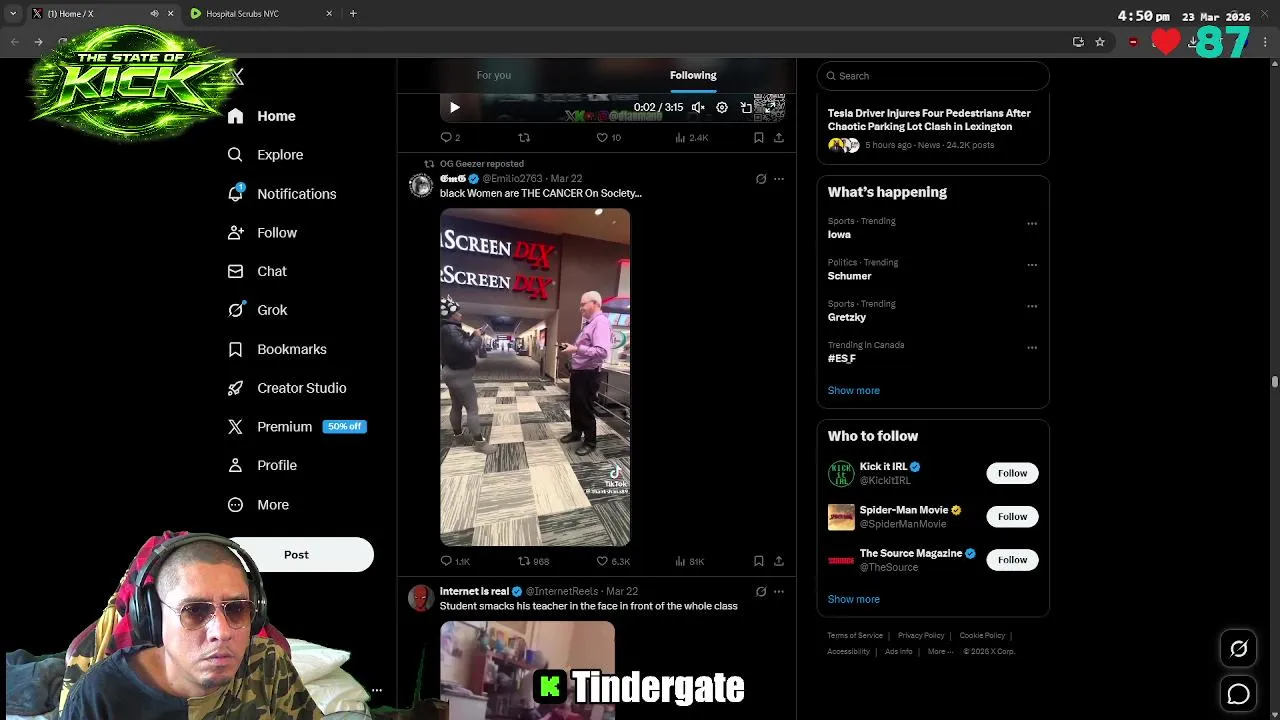Viewport: 1280px width, 720px height.
Task: Open the More sidebar menu
Action: [x=258, y=505]
